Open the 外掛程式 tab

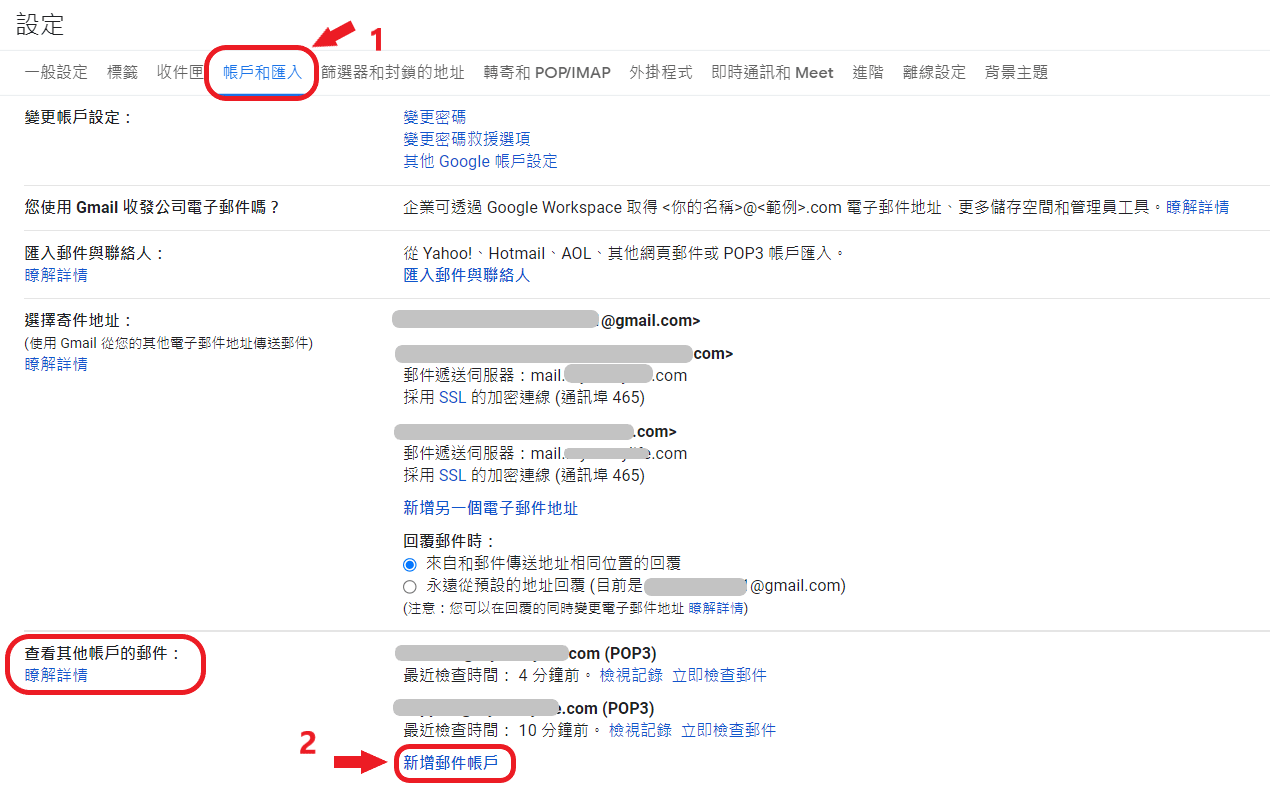coord(661,72)
